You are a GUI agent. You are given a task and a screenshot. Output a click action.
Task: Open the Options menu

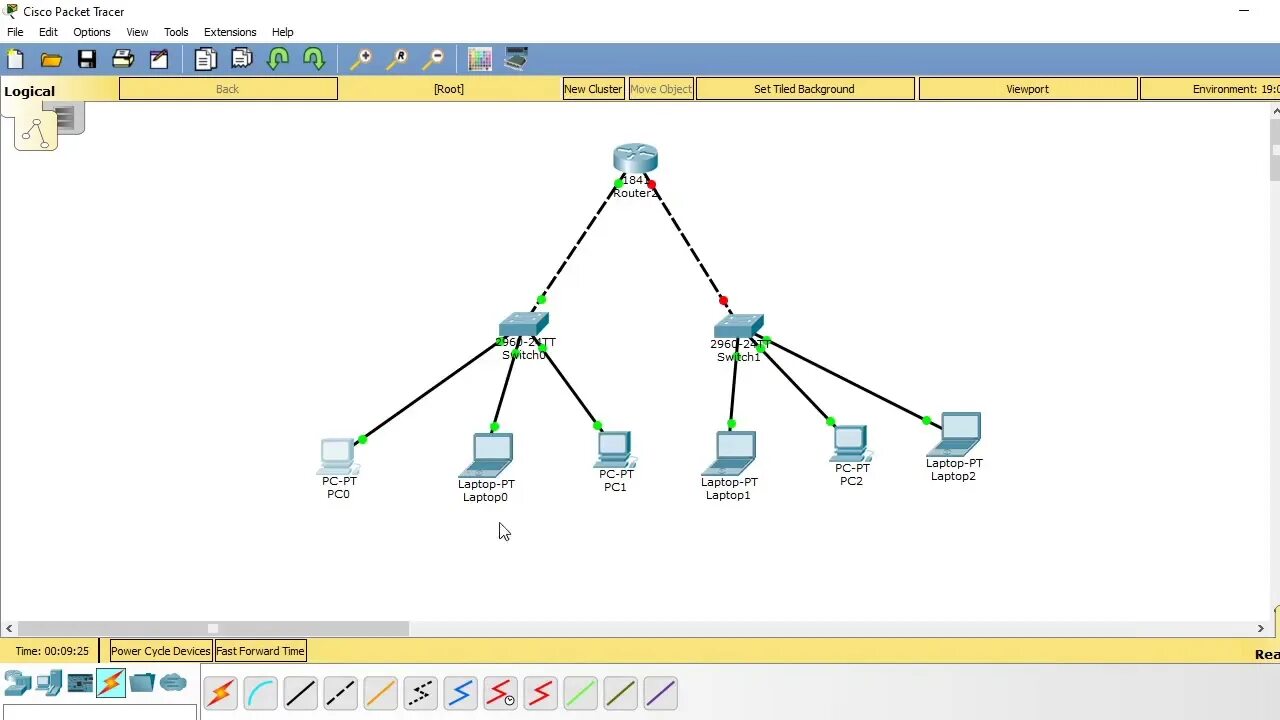92,32
